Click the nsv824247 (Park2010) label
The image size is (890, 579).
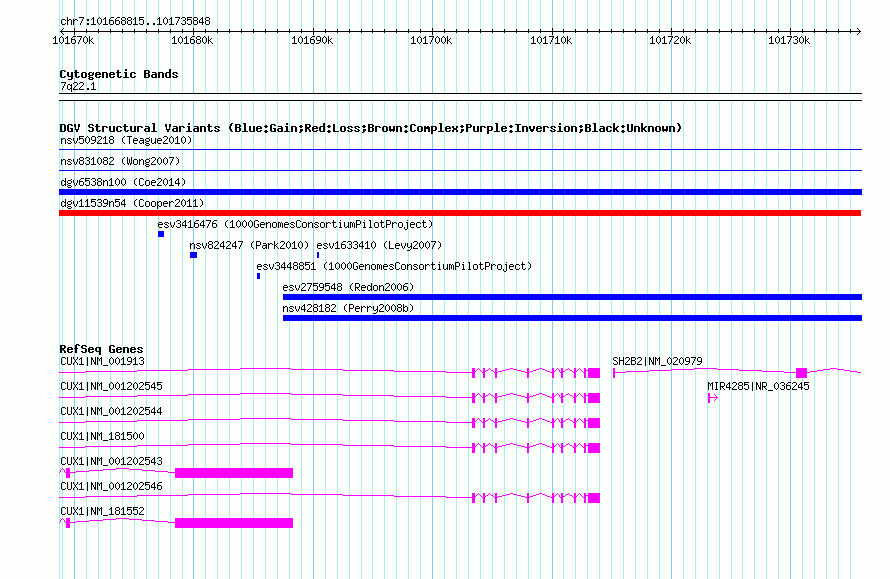click(249, 245)
